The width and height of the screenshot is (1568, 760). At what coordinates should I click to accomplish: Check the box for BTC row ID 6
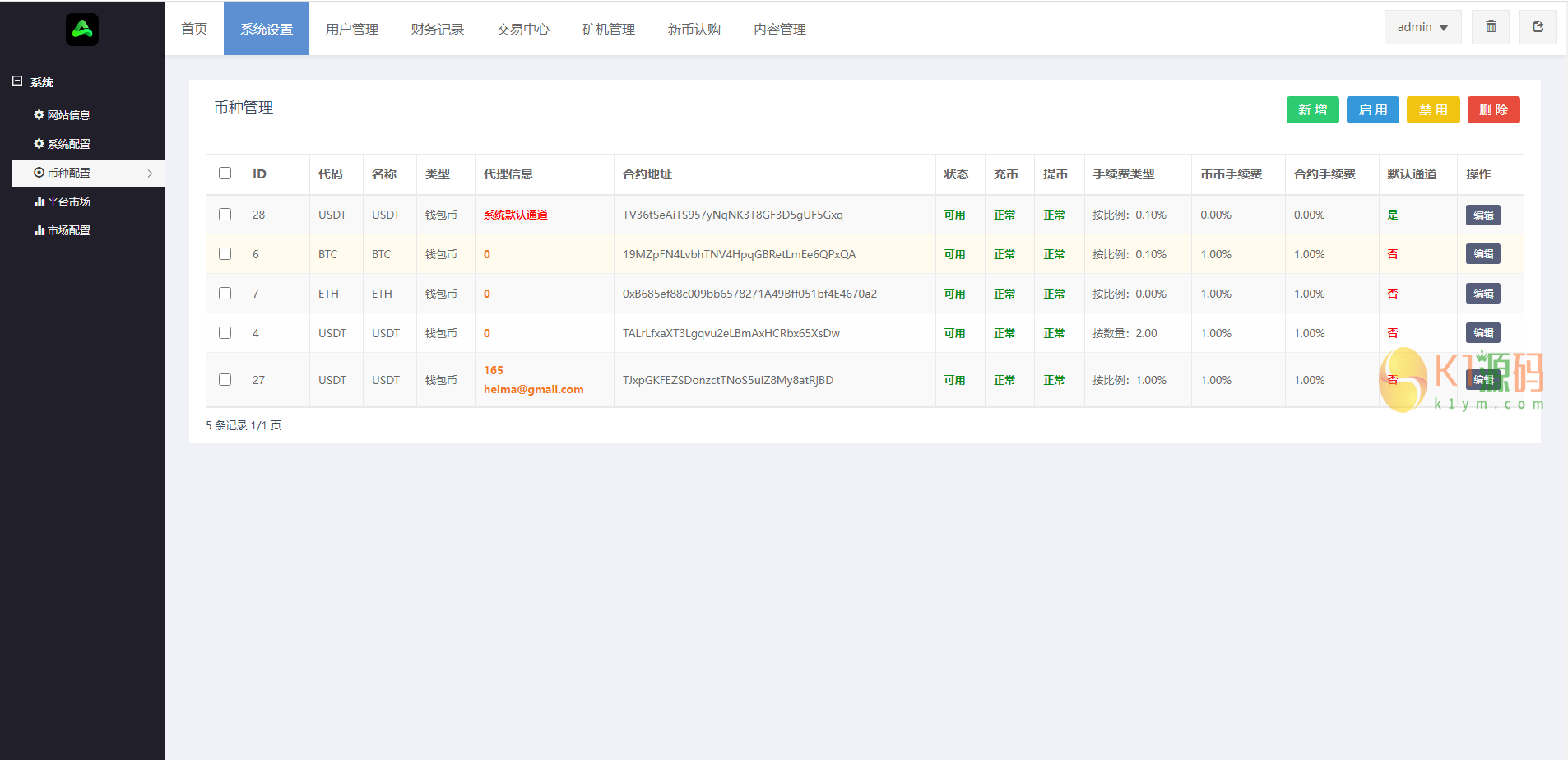(225, 254)
